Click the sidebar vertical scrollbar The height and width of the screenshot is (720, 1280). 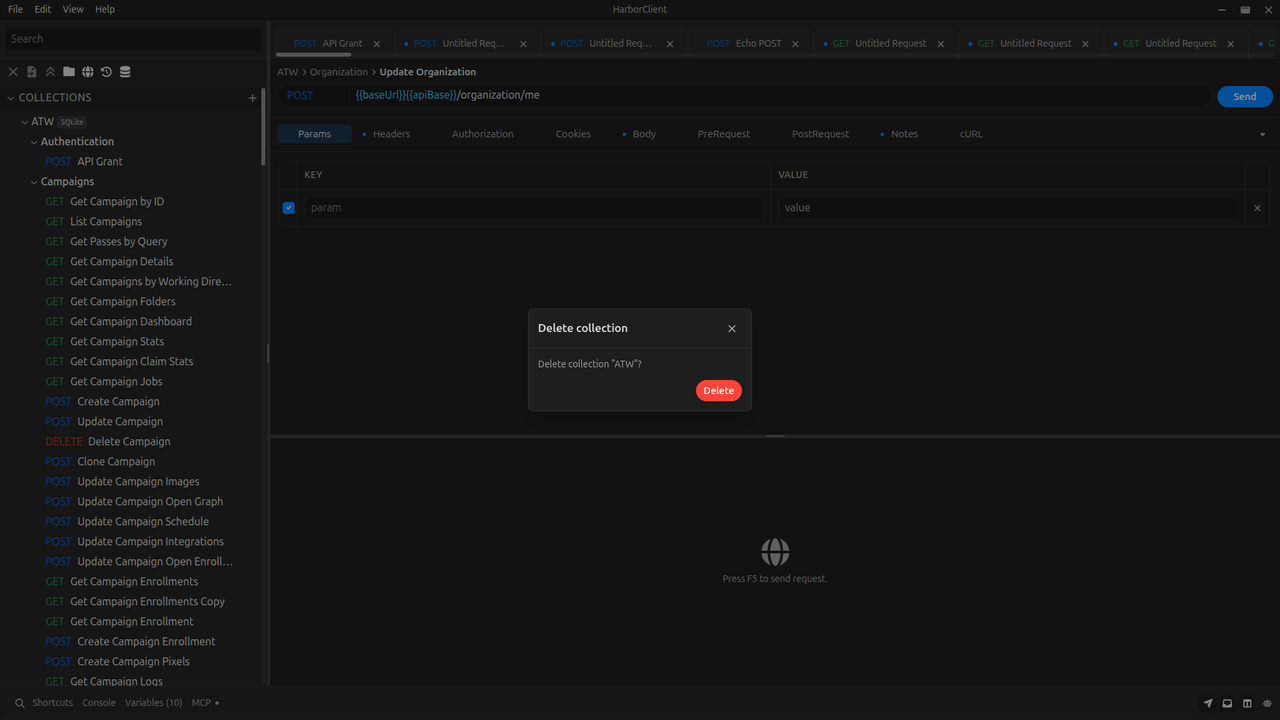click(x=264, y=127)
